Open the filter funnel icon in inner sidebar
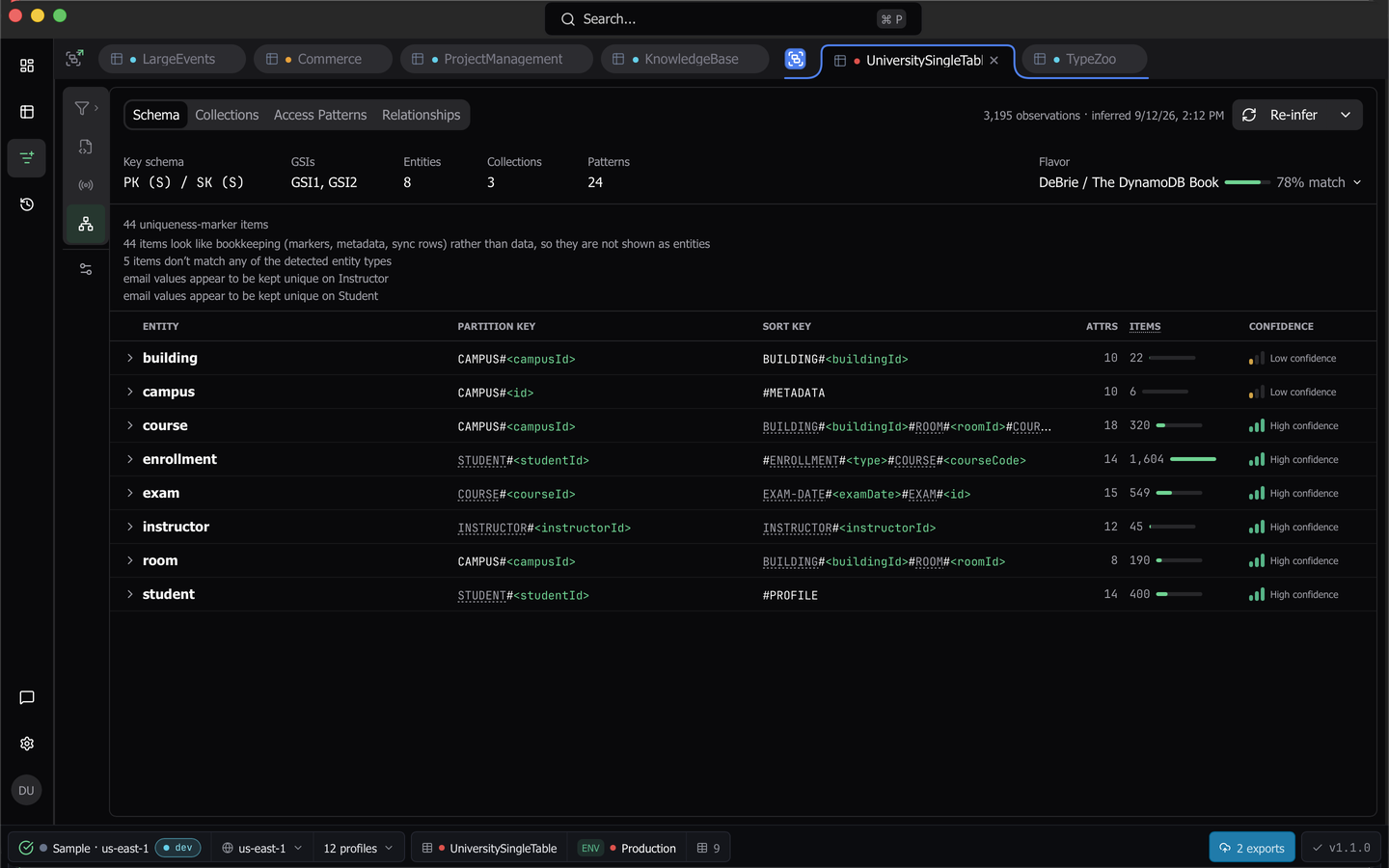This screenshot has height=868, width=1389. [82, 108]
